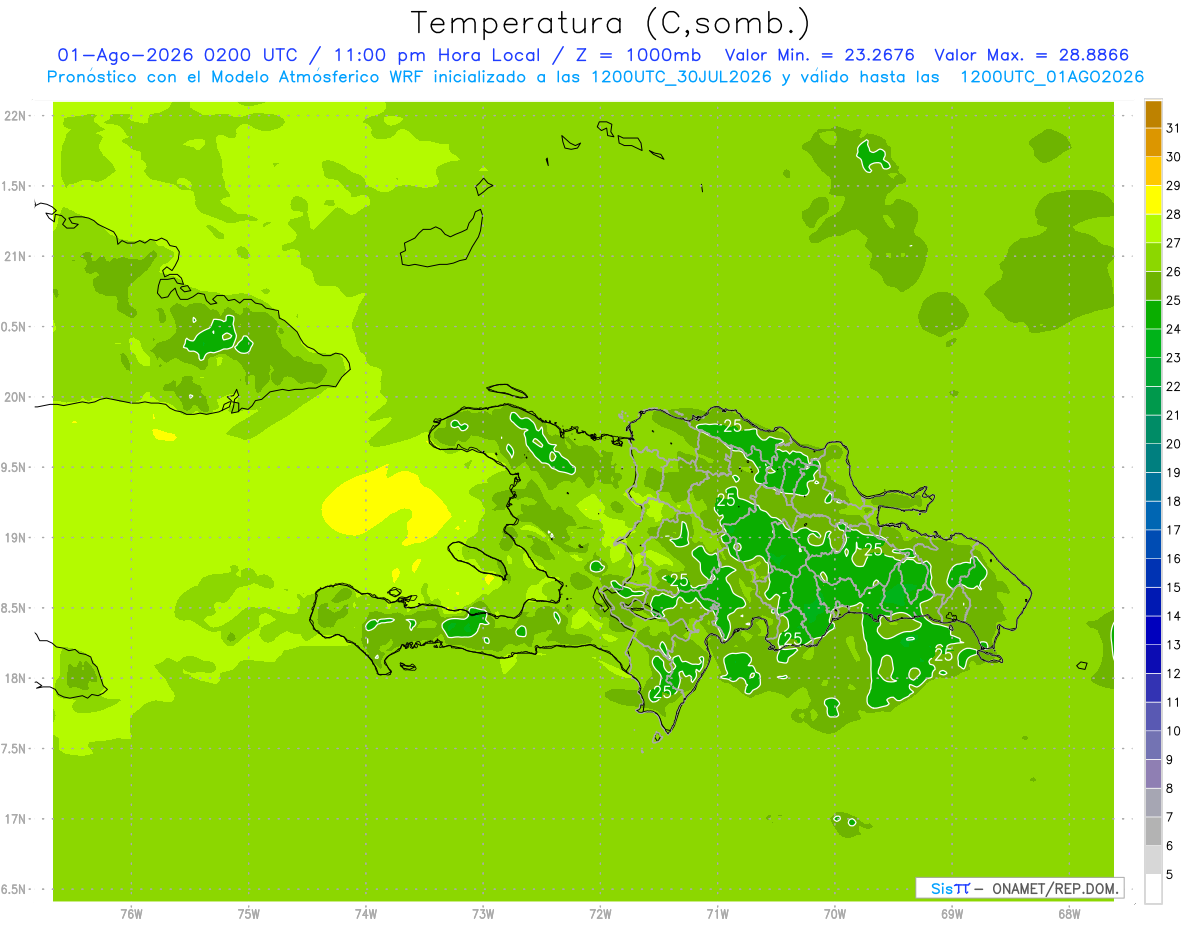This screenshot has width=1200, height=927.
Task: Pick the blue legend swatch between 15 and 16
Action: 1153,573
